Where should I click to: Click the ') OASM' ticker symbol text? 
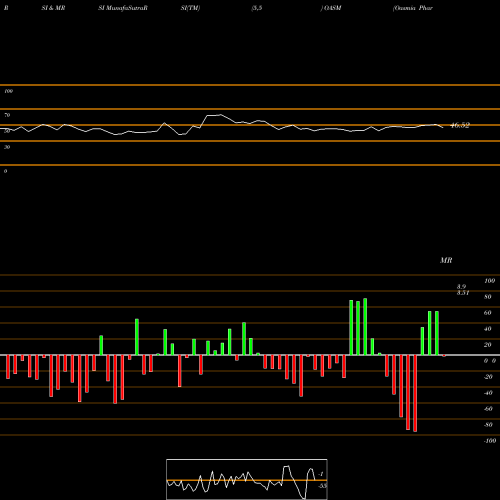pos(331,8)
